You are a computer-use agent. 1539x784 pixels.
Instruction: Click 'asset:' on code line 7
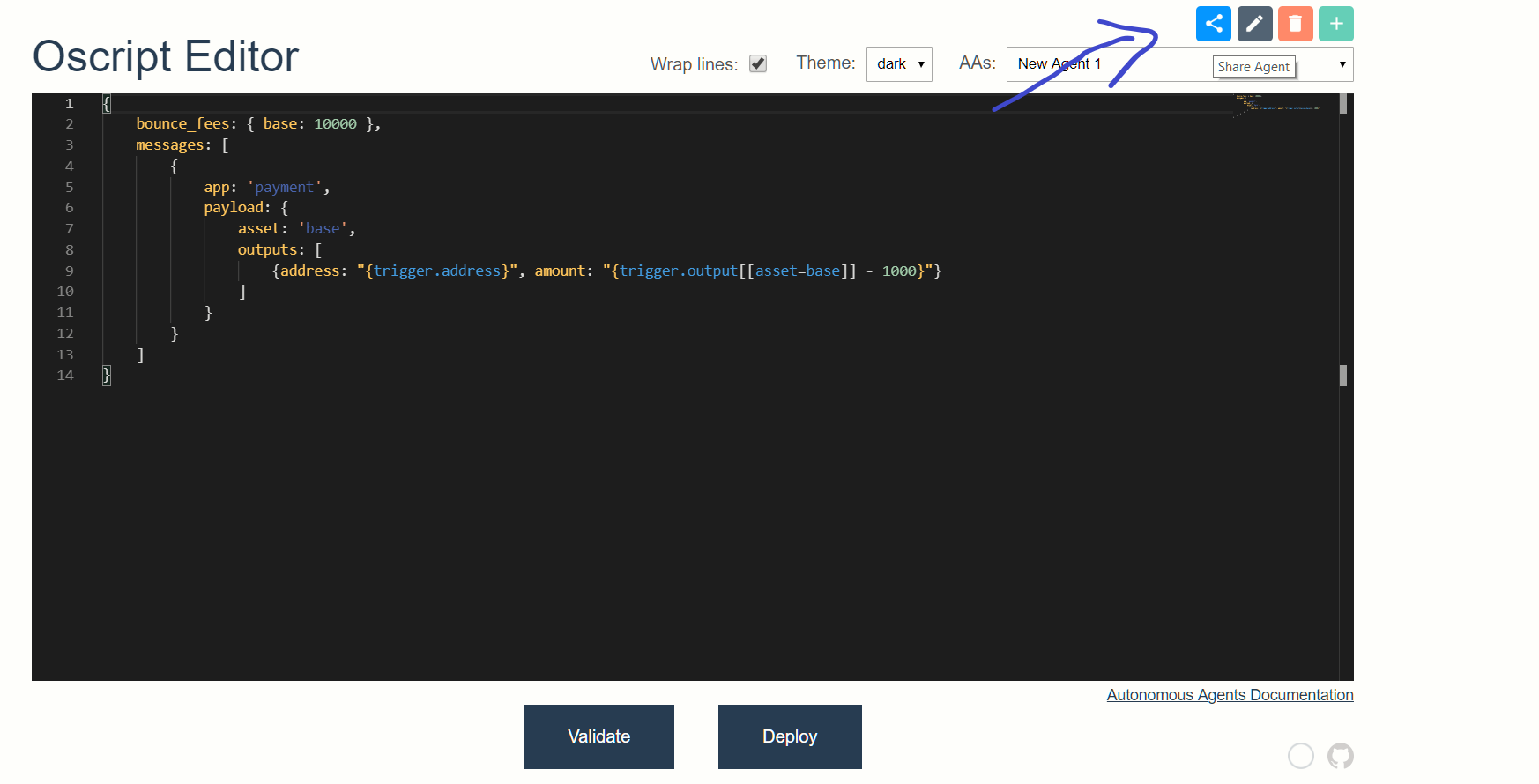click(263, 229)
